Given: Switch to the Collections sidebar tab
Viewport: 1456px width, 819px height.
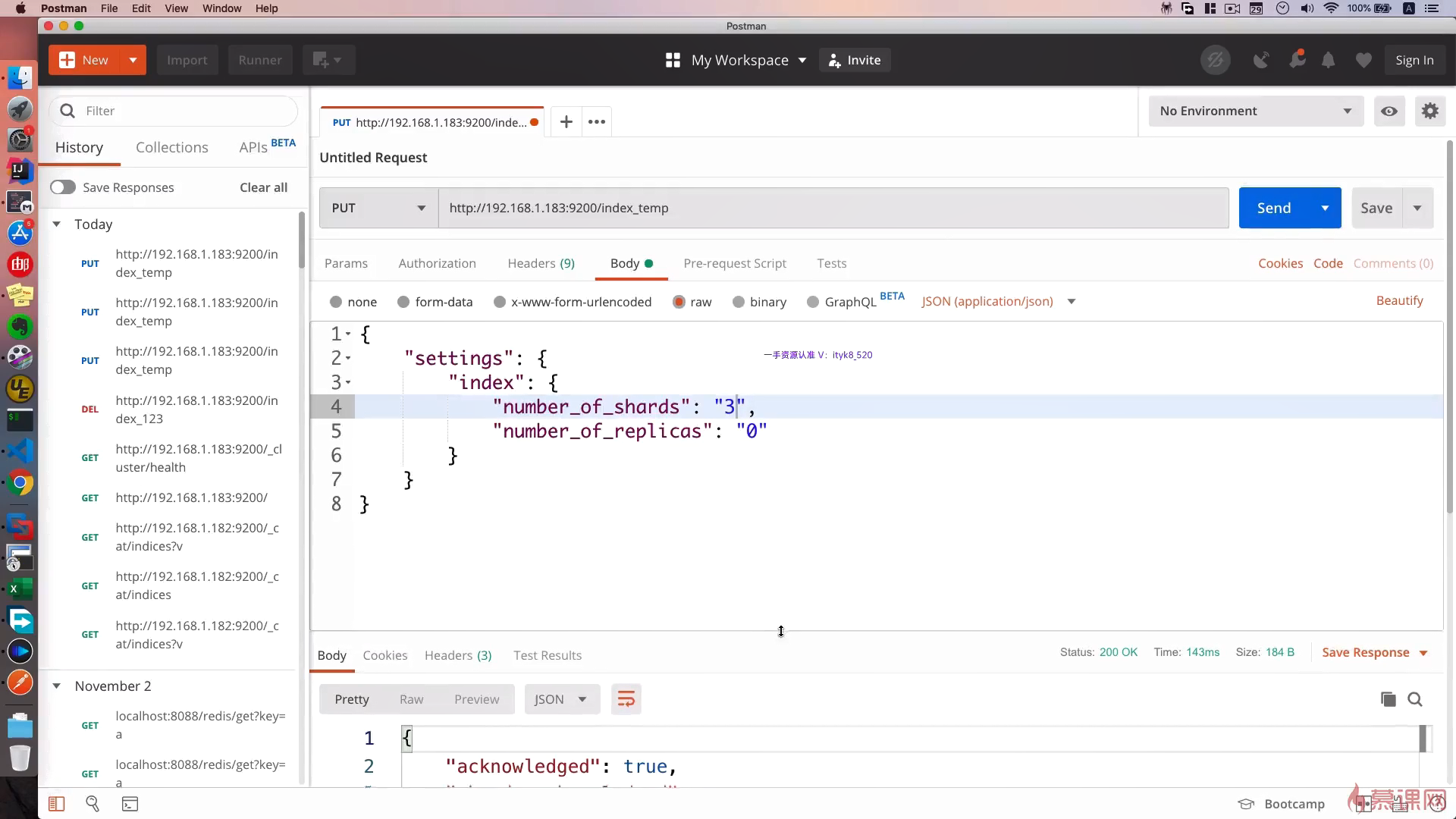Looking at the screenshot, I should coord(171,147).
